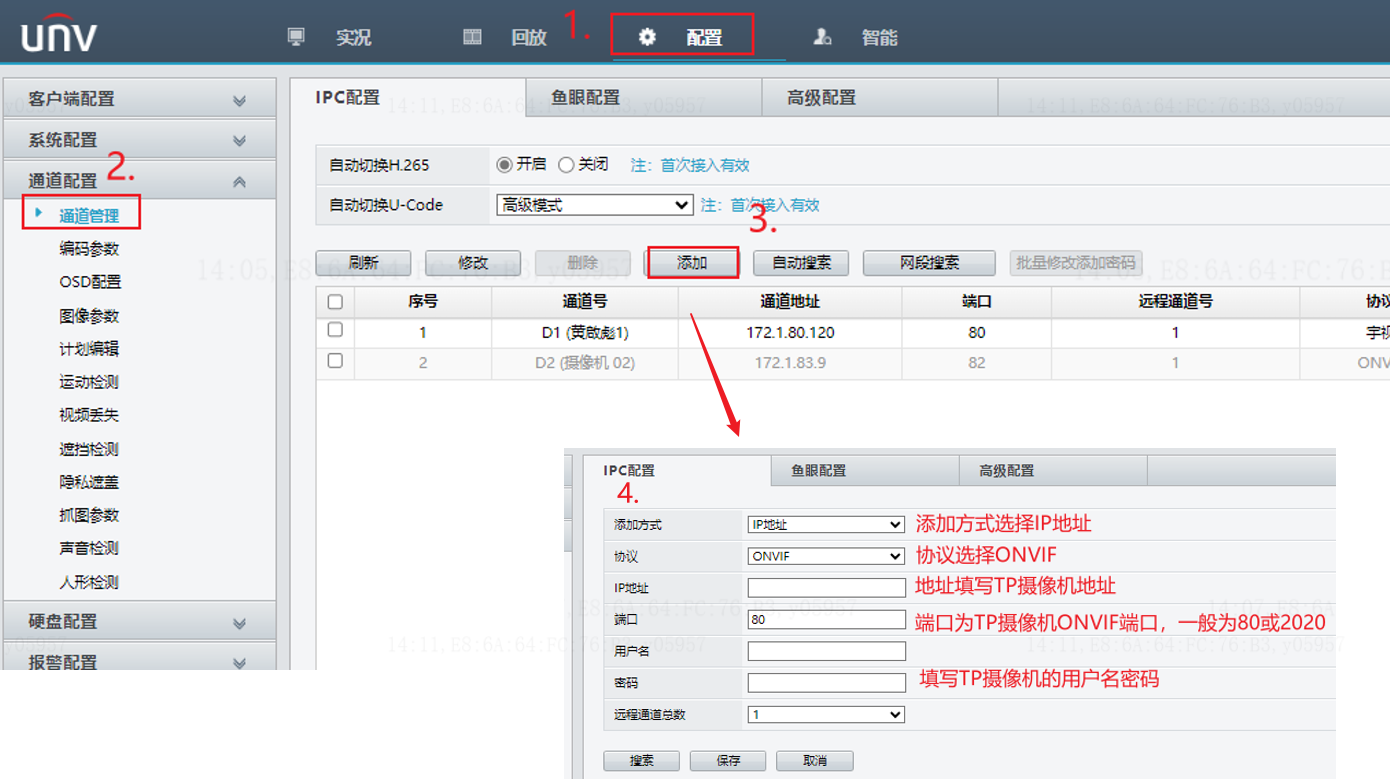Open the 实况 live view monitor icon

[x=297, y=36]
